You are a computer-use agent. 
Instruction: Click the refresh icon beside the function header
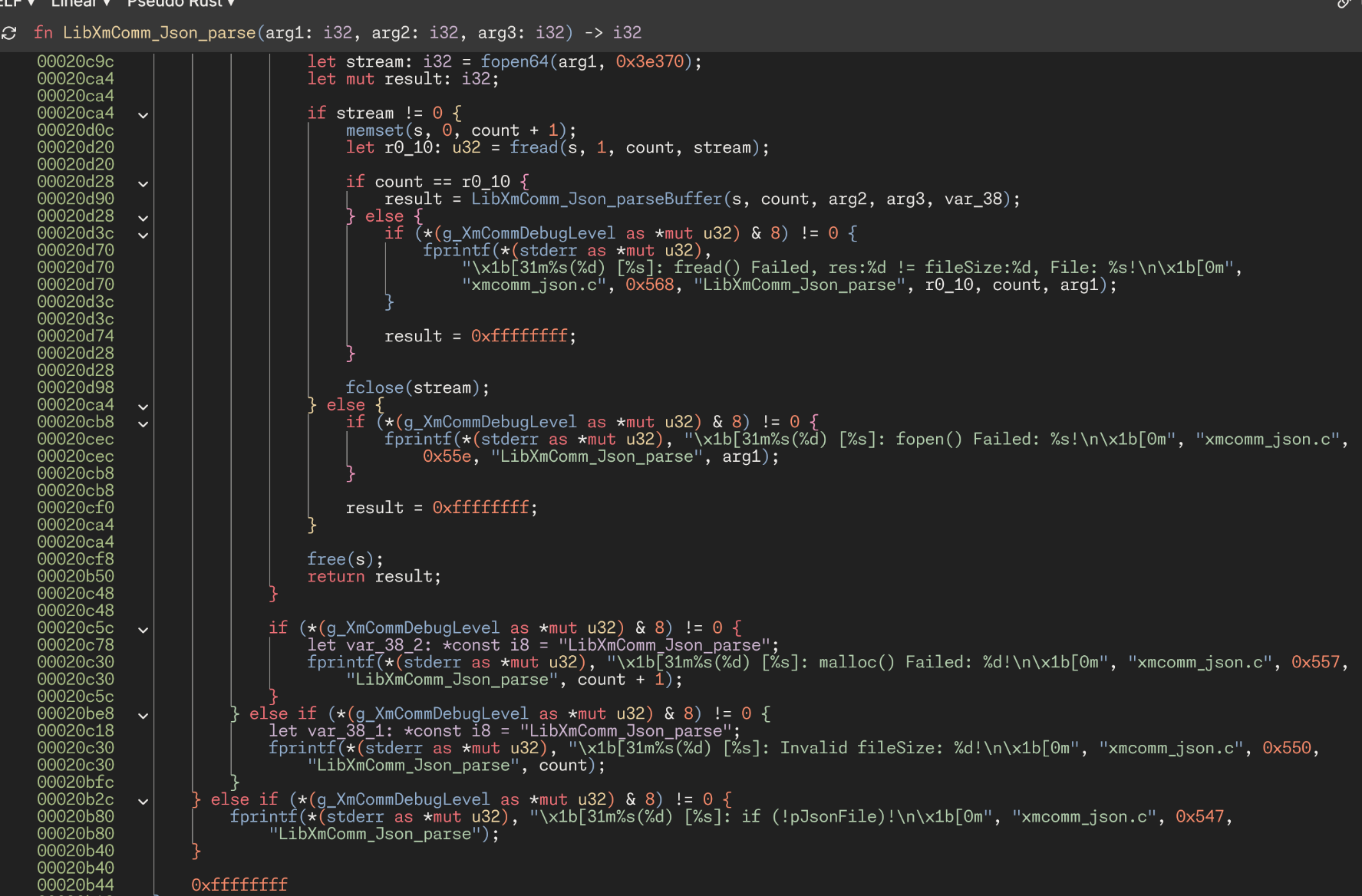coord(9,33)
